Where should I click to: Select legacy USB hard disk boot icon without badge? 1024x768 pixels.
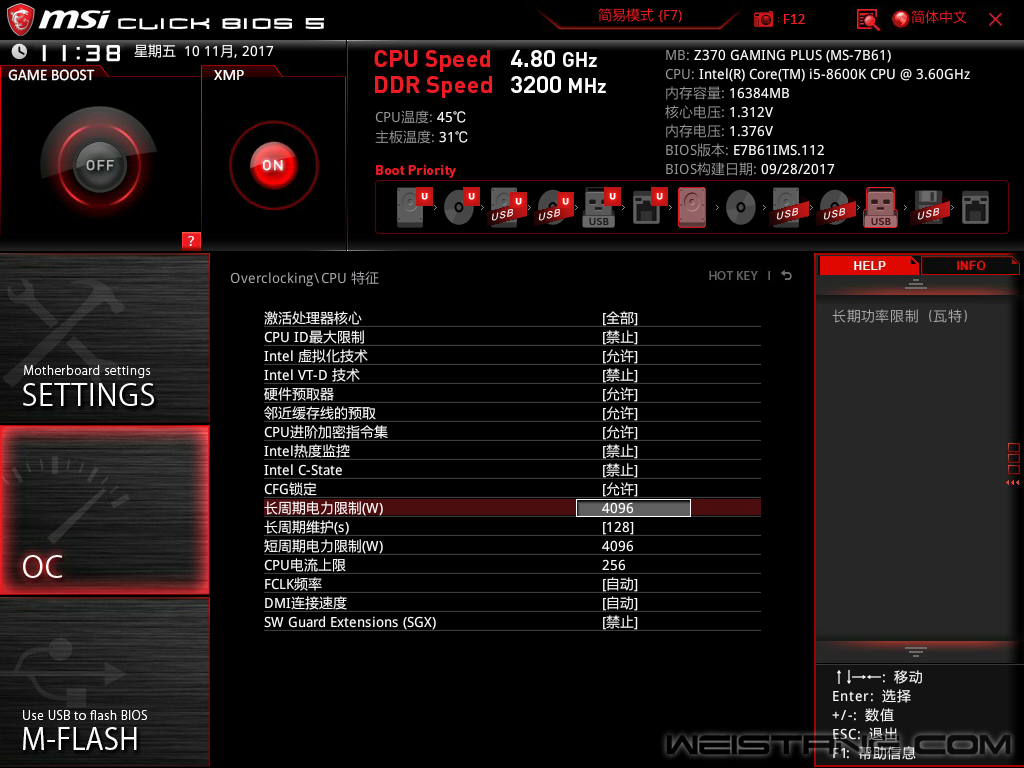click(x=788, y=208)
